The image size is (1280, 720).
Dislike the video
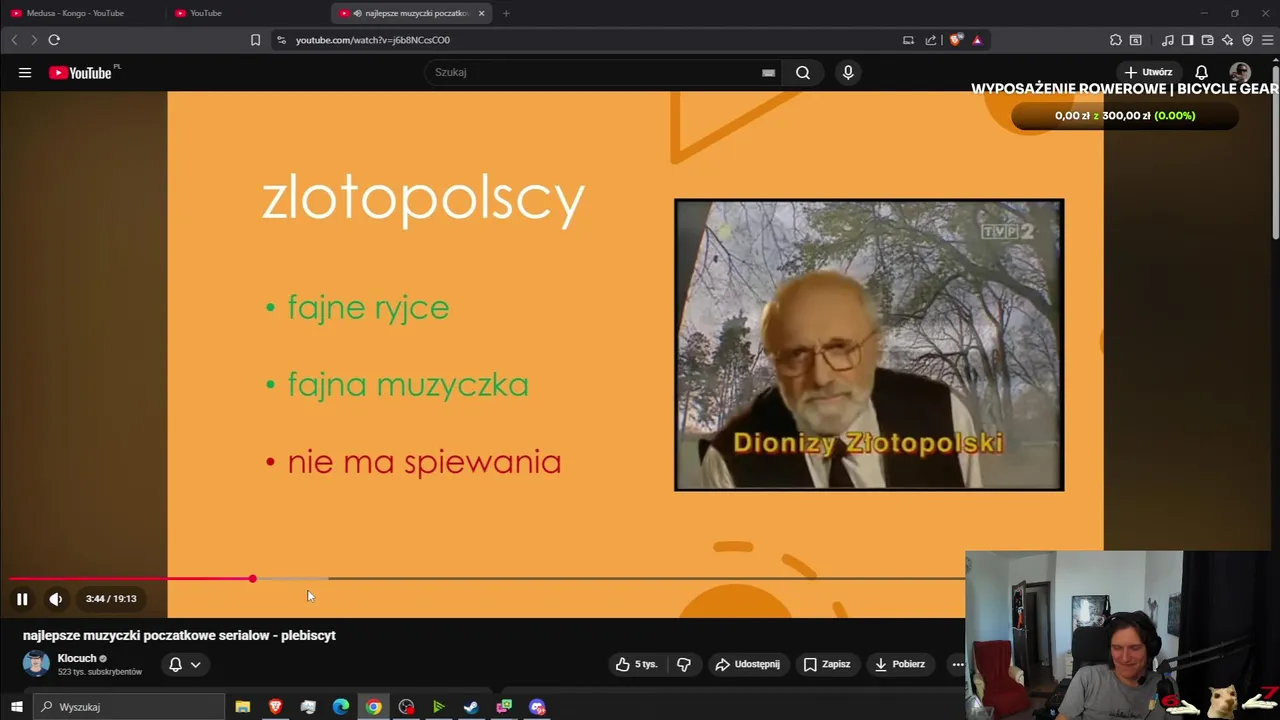[684, 664]
